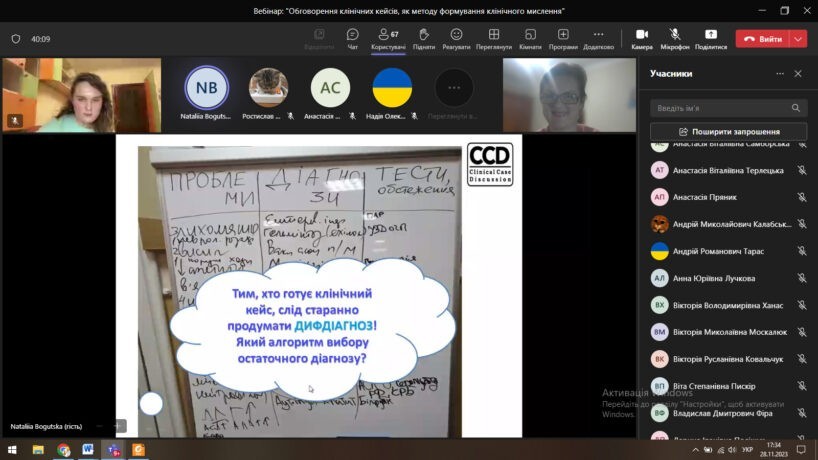Click the Поділитися share screen icon
This screenshot has width=818, height=460.
point(710,38)
